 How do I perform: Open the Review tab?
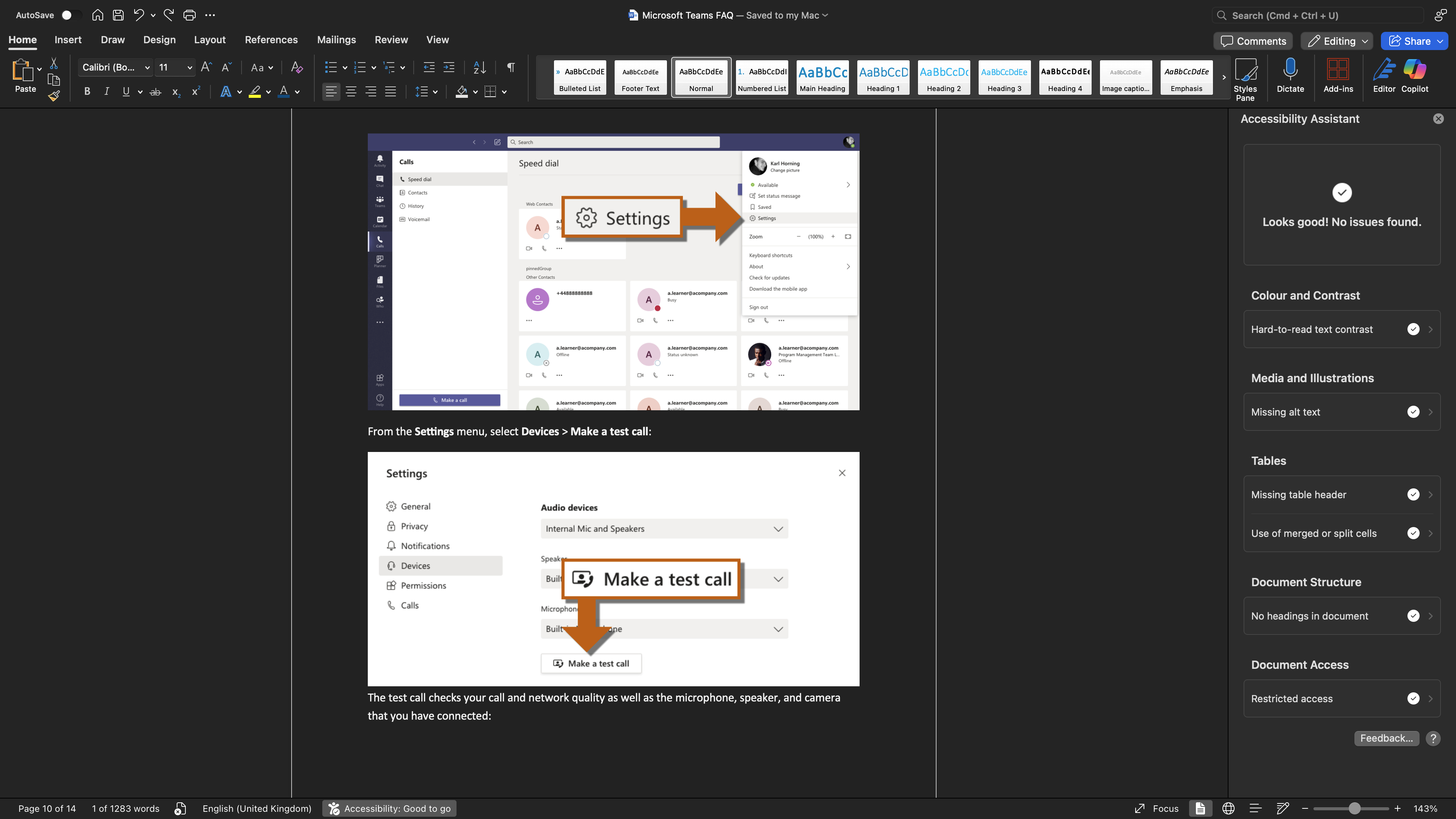pos(391,39)
